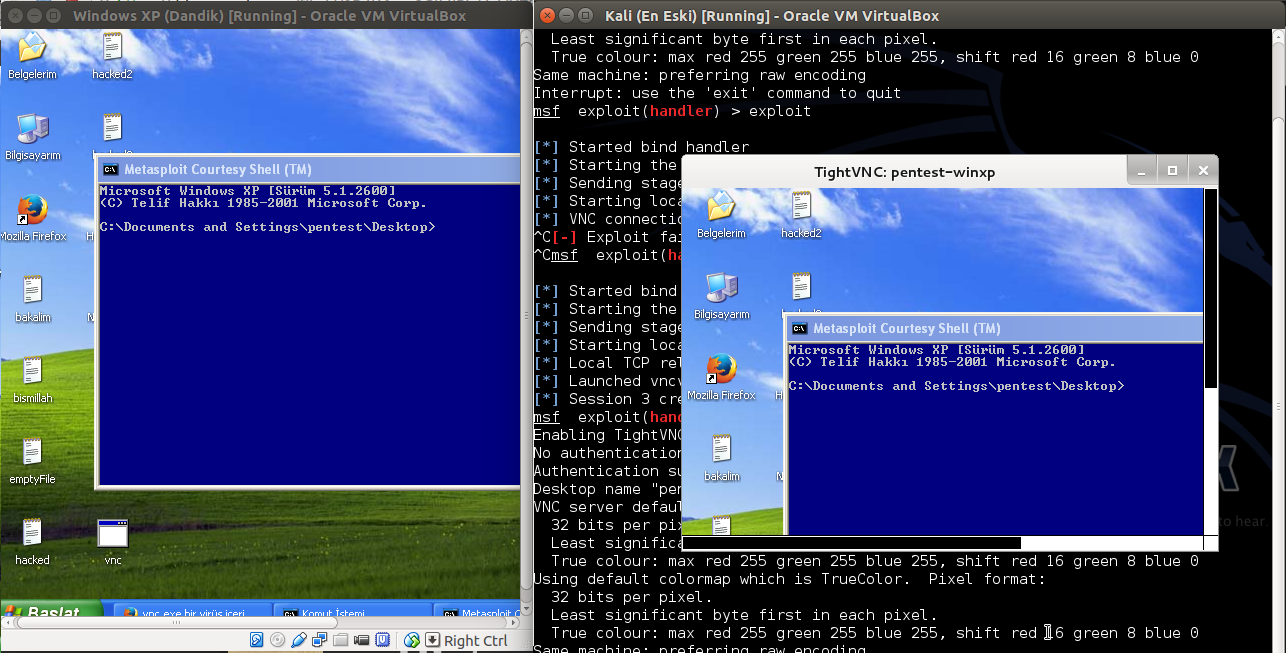Click VirtualBox optical disc indicator icon
Screen dimensions: 1286x653
click(277, 640)
